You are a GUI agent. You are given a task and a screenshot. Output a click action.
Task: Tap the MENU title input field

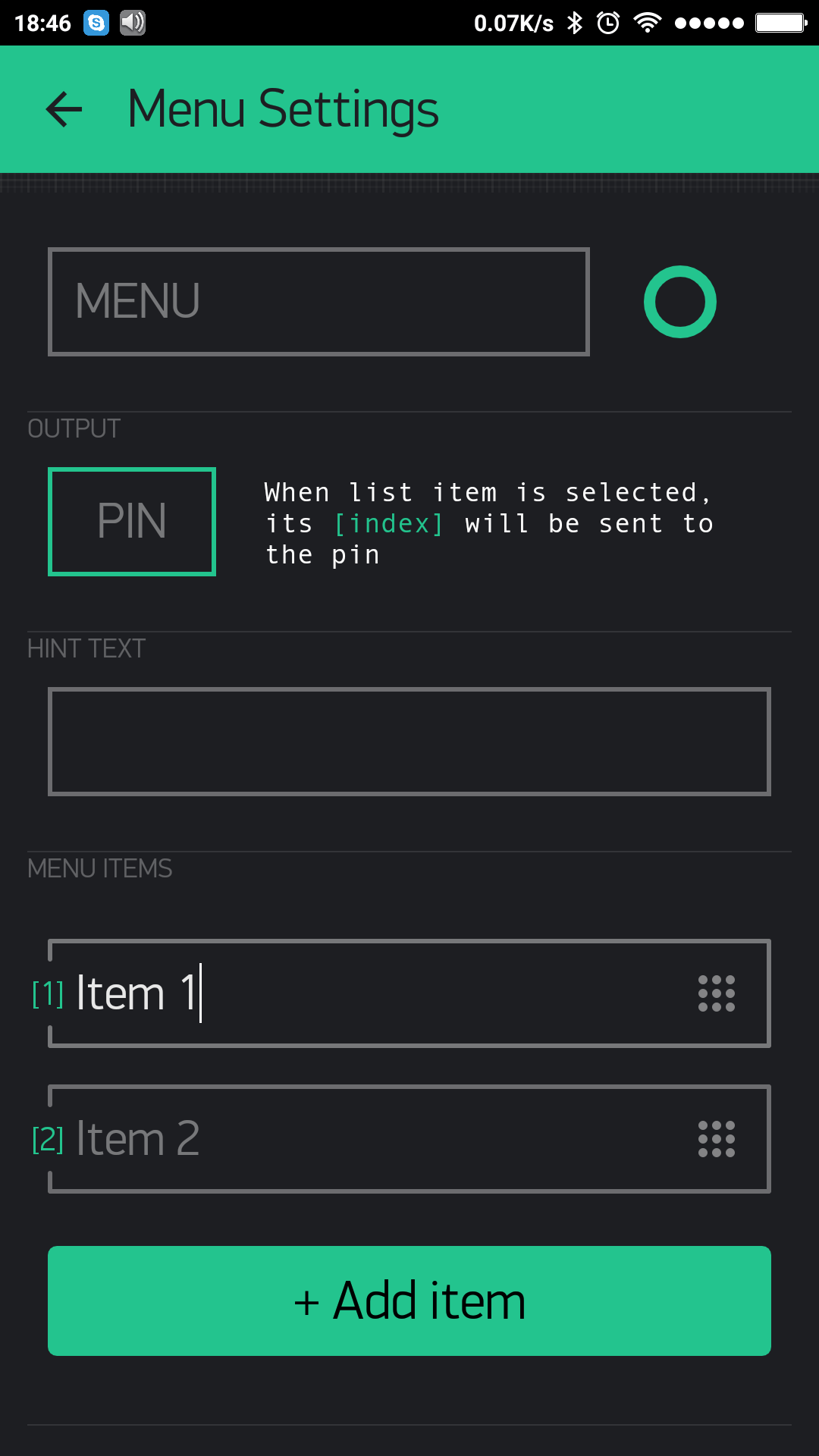(x=318, y=302)
